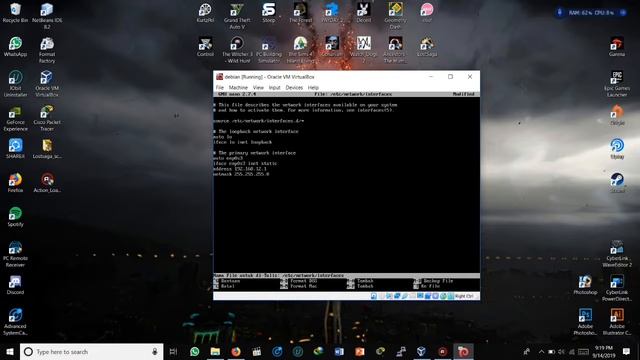Click the Right Ctrl host key indicator

click(x=464, y=296)
